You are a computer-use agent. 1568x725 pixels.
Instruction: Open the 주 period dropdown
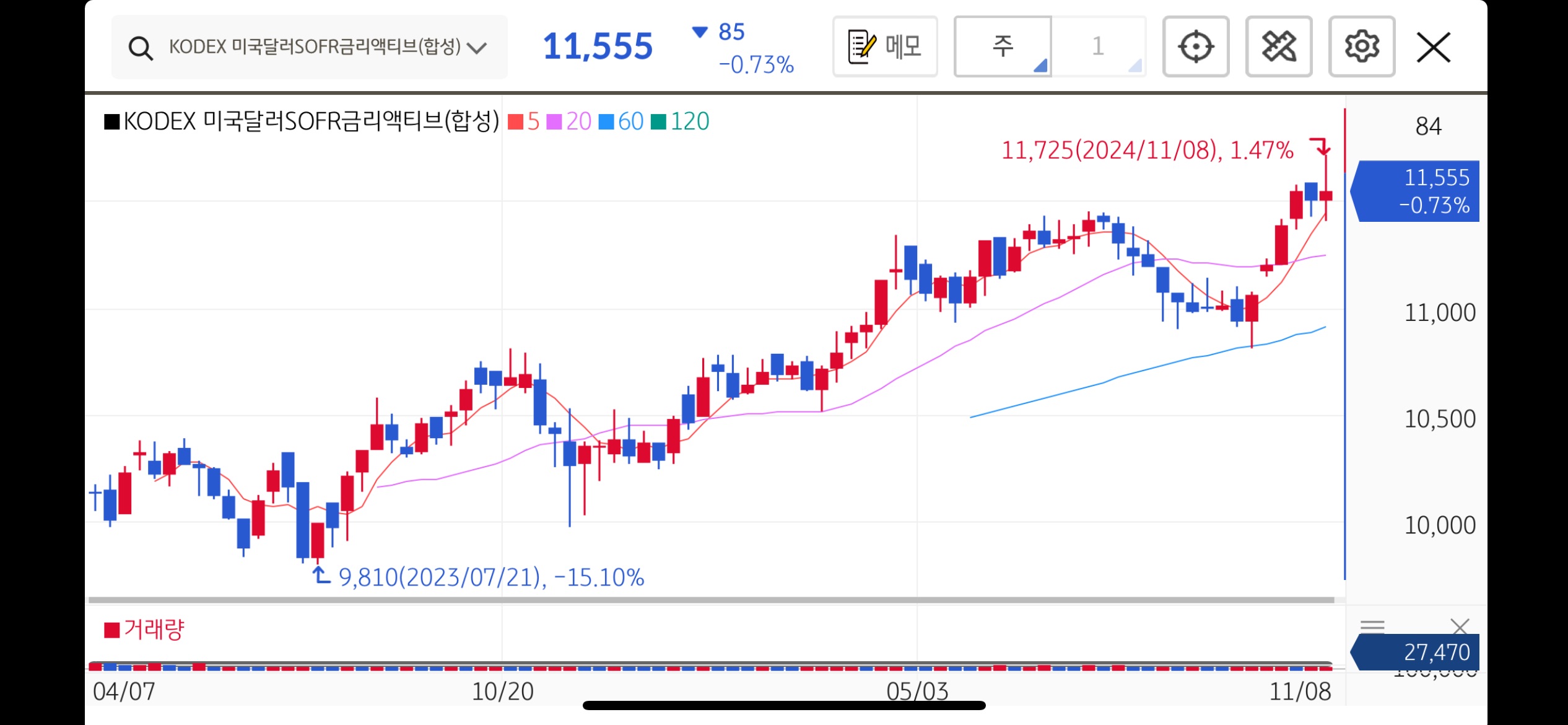(1003, 46)
